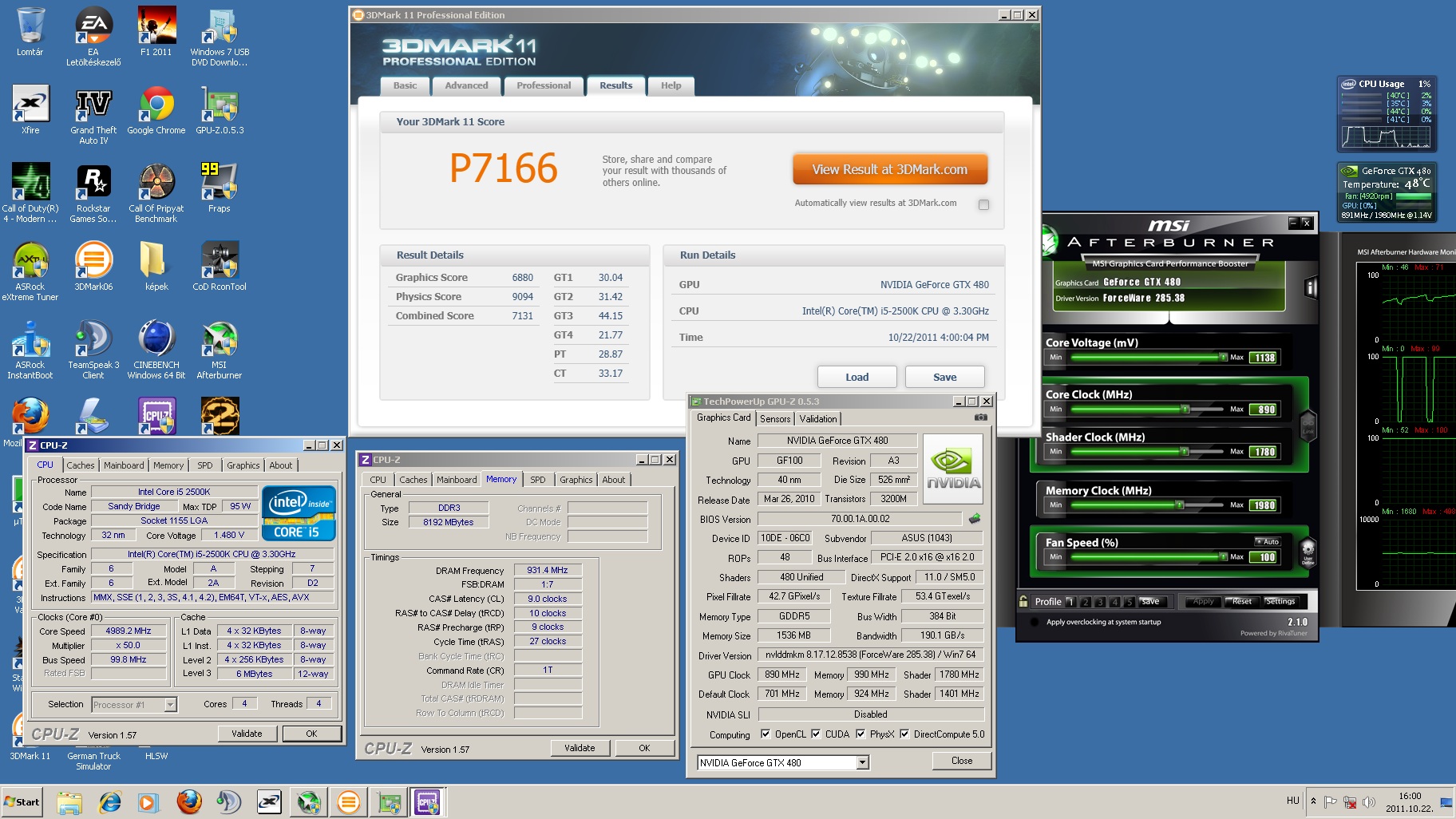Image resolution: width=1456 pixels, height=819 pixels.
Task: Open the MSI Afterburner desktop shortcut
Action: pyautogui.click(x=220, y=350)
